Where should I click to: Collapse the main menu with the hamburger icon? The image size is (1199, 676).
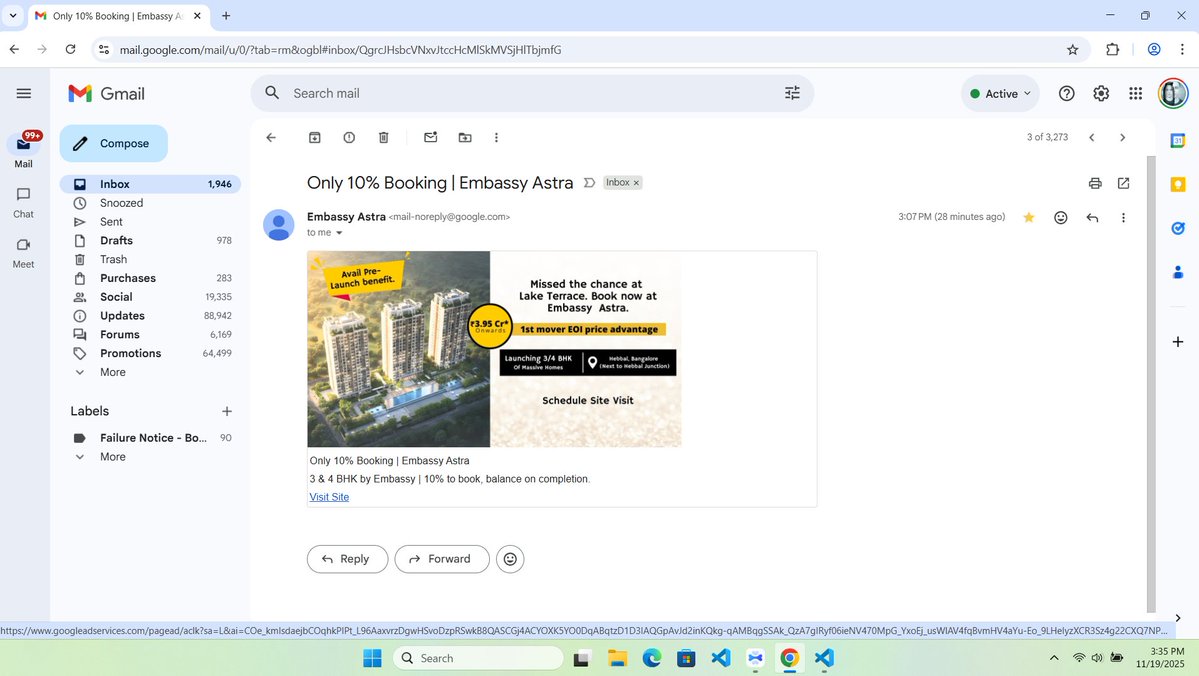(x=24, y=92)
